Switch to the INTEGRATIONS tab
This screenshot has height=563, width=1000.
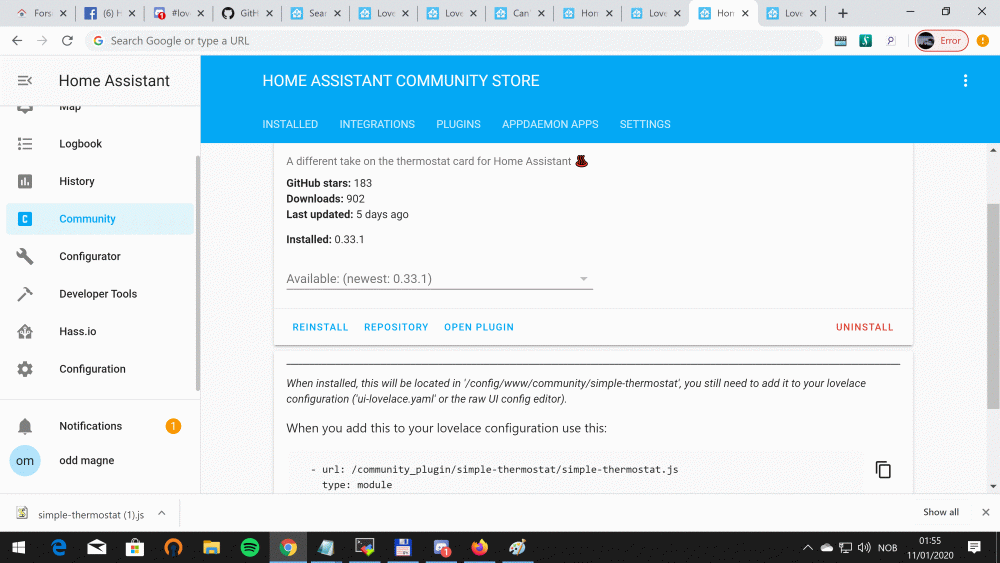(377, 124)
